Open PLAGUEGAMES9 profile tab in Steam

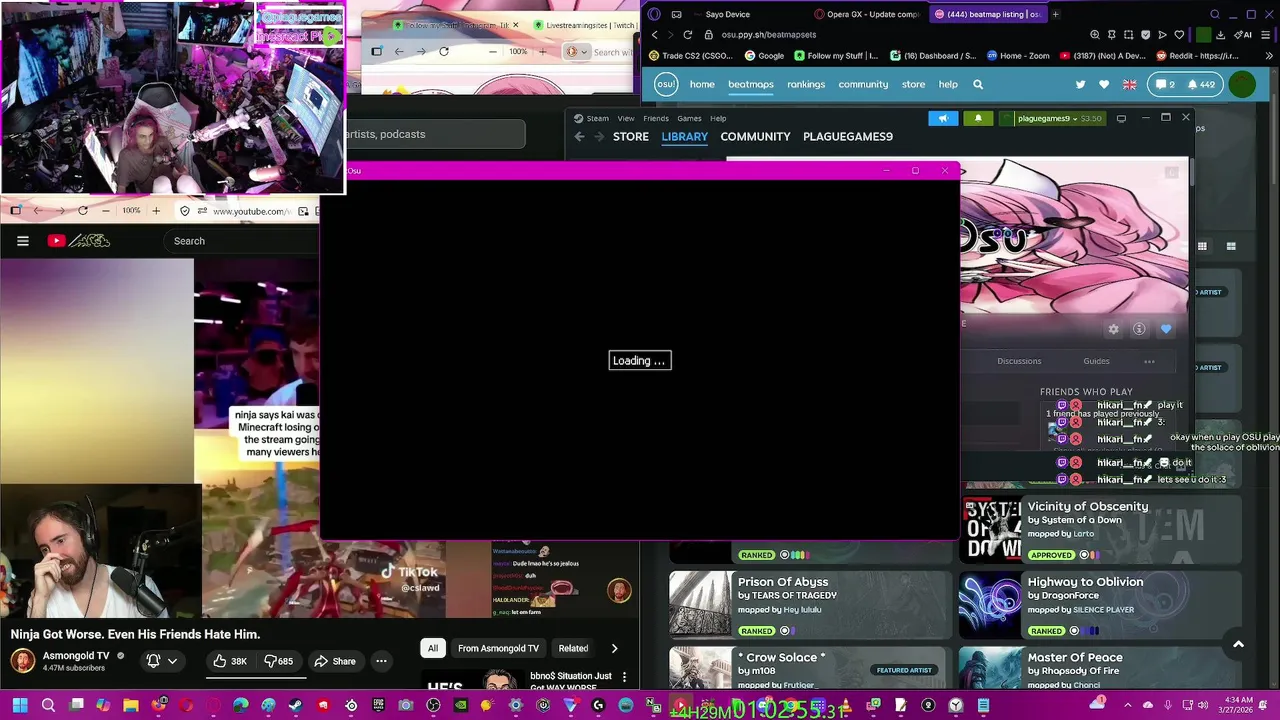point(848,137)
